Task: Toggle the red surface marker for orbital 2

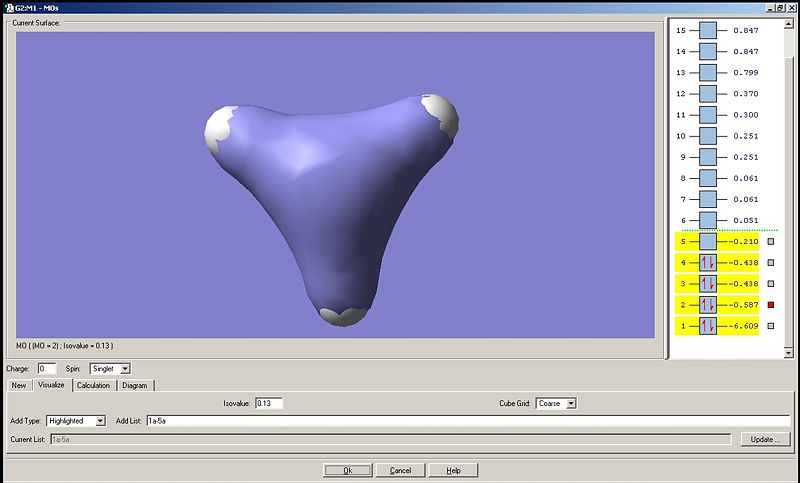Action: (x=771, y=305)
